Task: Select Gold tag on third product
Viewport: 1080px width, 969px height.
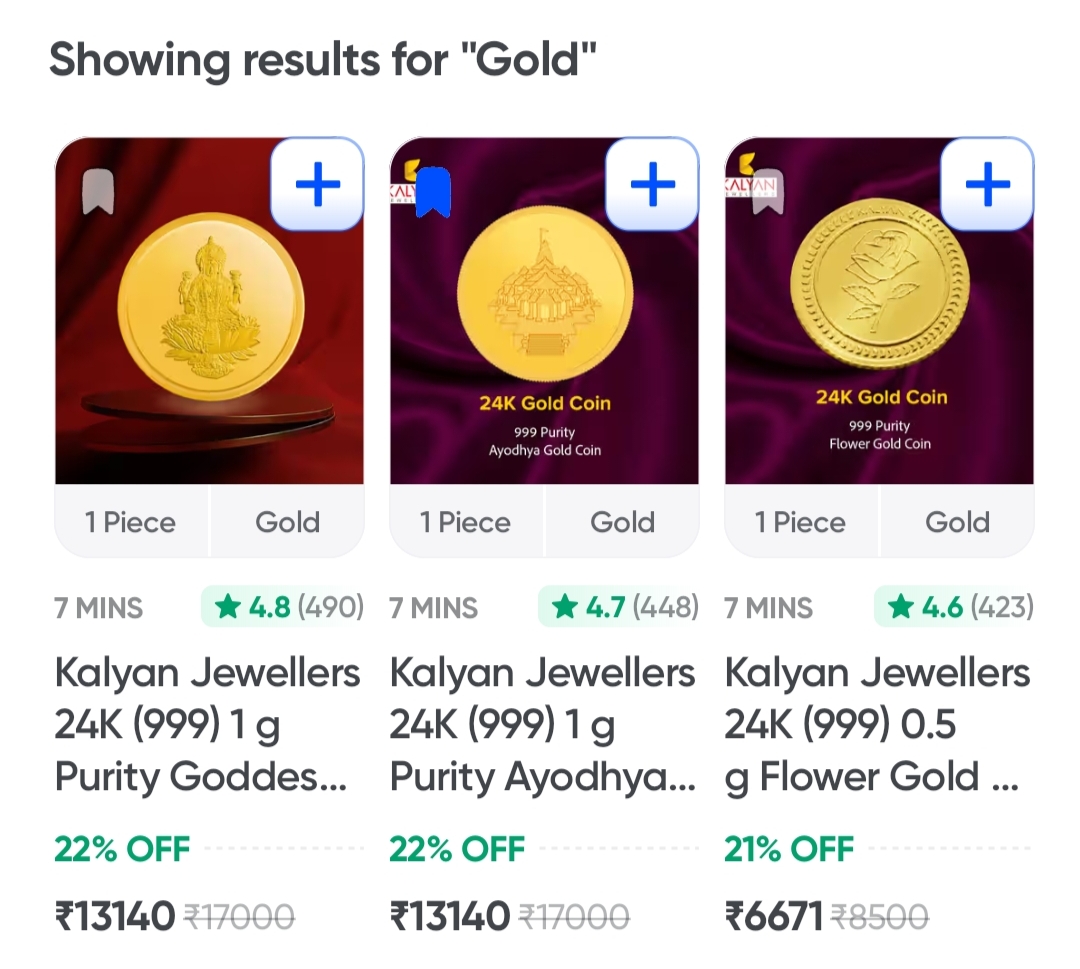Action: pyautogui.click(x=958, y=522)
